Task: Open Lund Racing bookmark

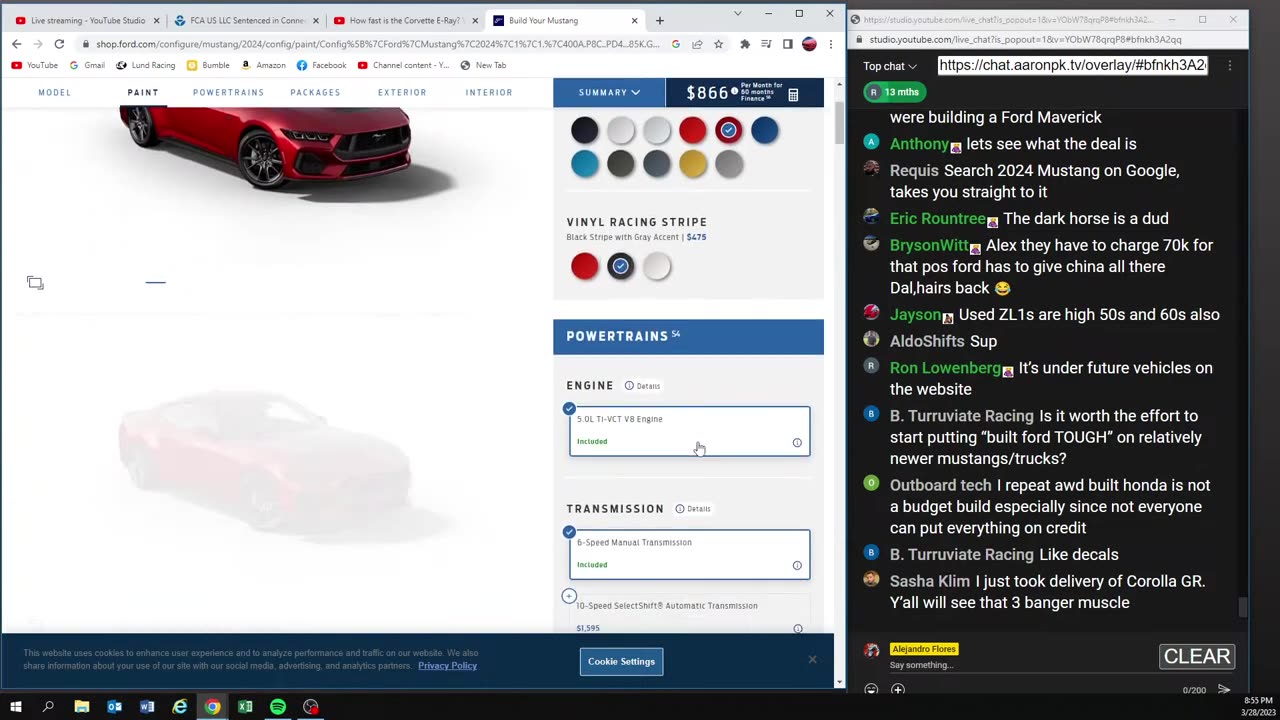Action: point(145,65)
